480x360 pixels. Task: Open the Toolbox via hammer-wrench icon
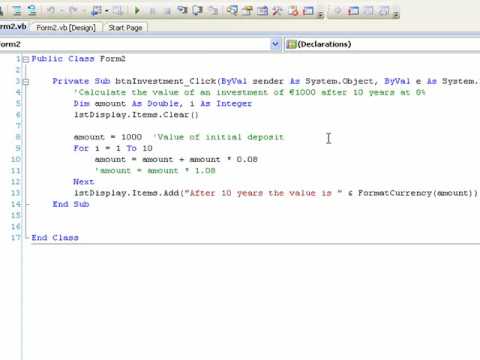(x=277, y=11)
